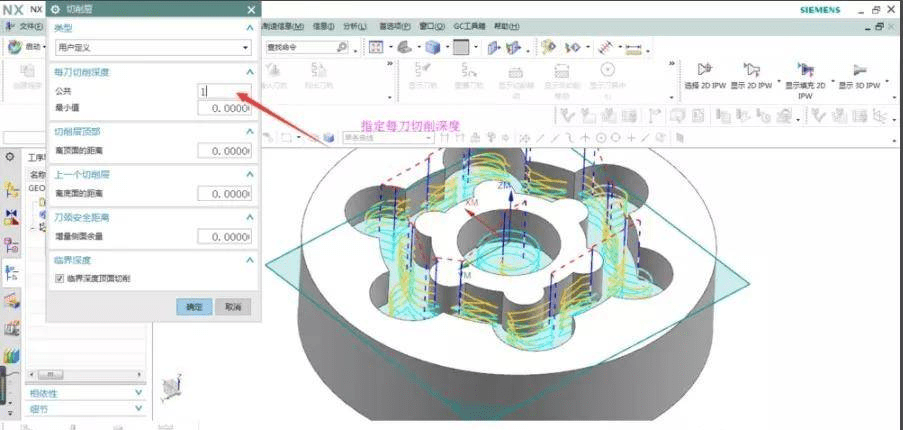The image size is (903, 430).
Task: Click the gray background square icon
Action: [x=461, y=48]
